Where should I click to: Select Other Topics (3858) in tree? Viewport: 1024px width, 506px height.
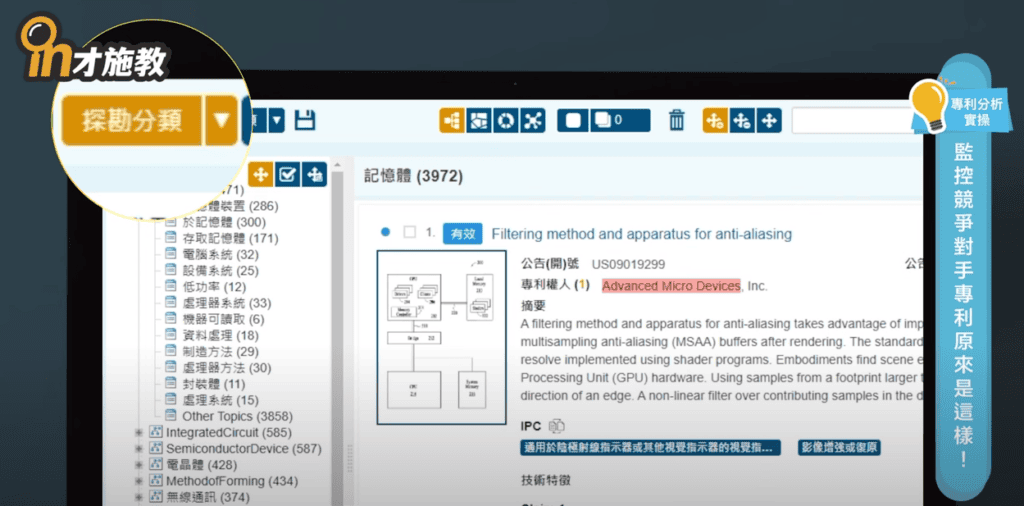232,416
